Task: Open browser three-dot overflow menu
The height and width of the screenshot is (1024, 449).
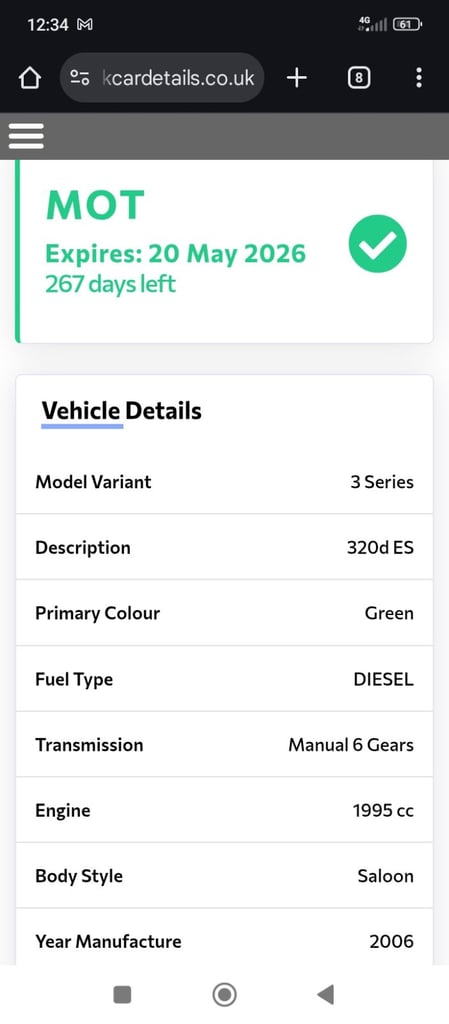Action: click(x=419, y=78)
